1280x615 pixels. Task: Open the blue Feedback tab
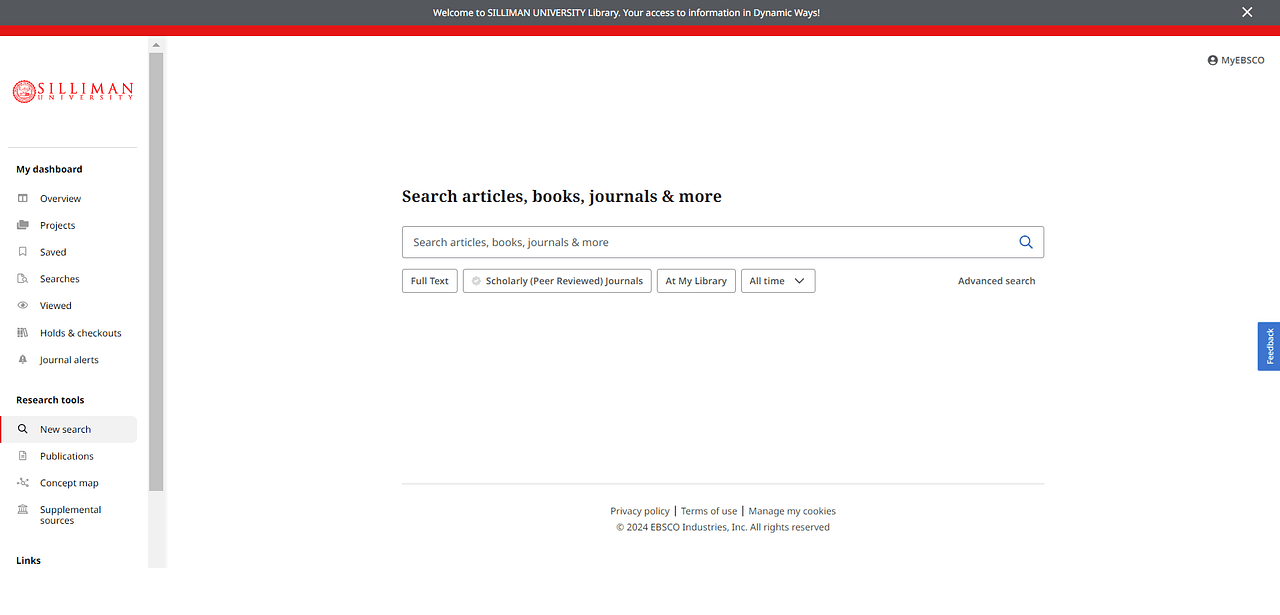pos(1267,346)
